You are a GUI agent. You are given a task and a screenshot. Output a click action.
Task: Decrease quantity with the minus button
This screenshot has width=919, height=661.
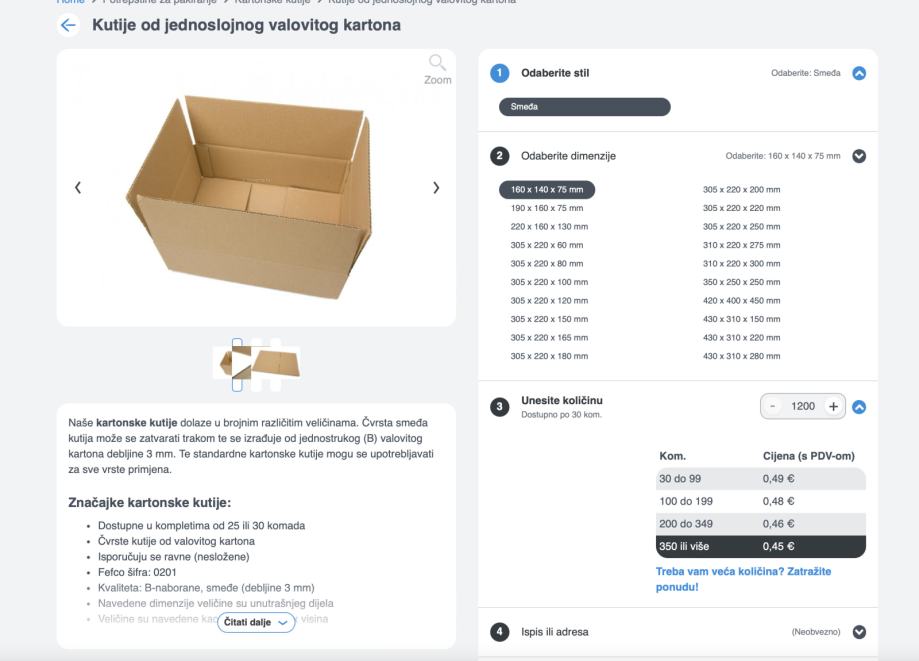[x=773, y=406]
